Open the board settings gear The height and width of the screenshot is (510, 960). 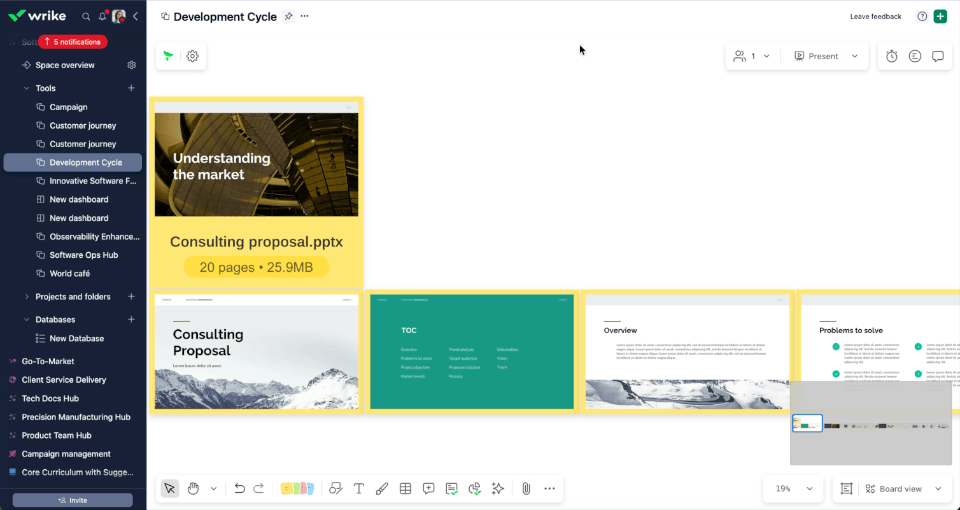tap(192, 56)
